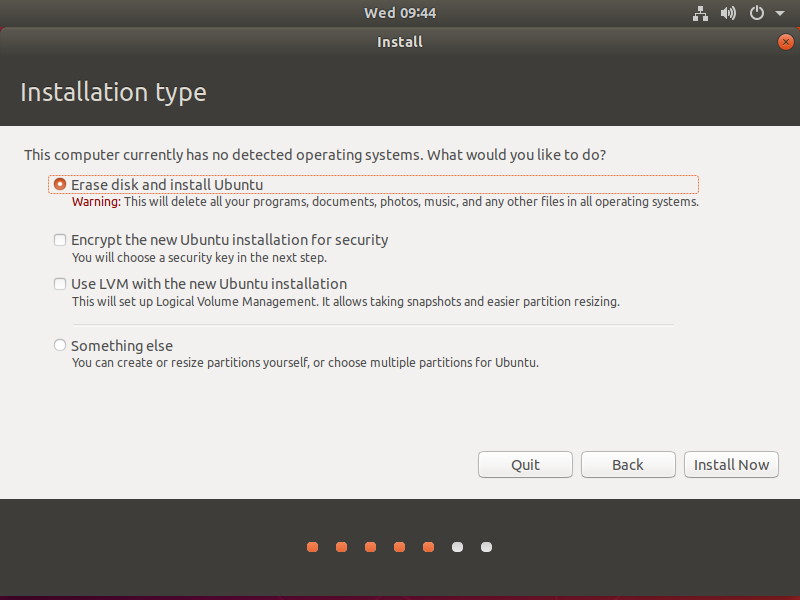Enable Encrypt the new Ubuntu installation

[61, 240]
